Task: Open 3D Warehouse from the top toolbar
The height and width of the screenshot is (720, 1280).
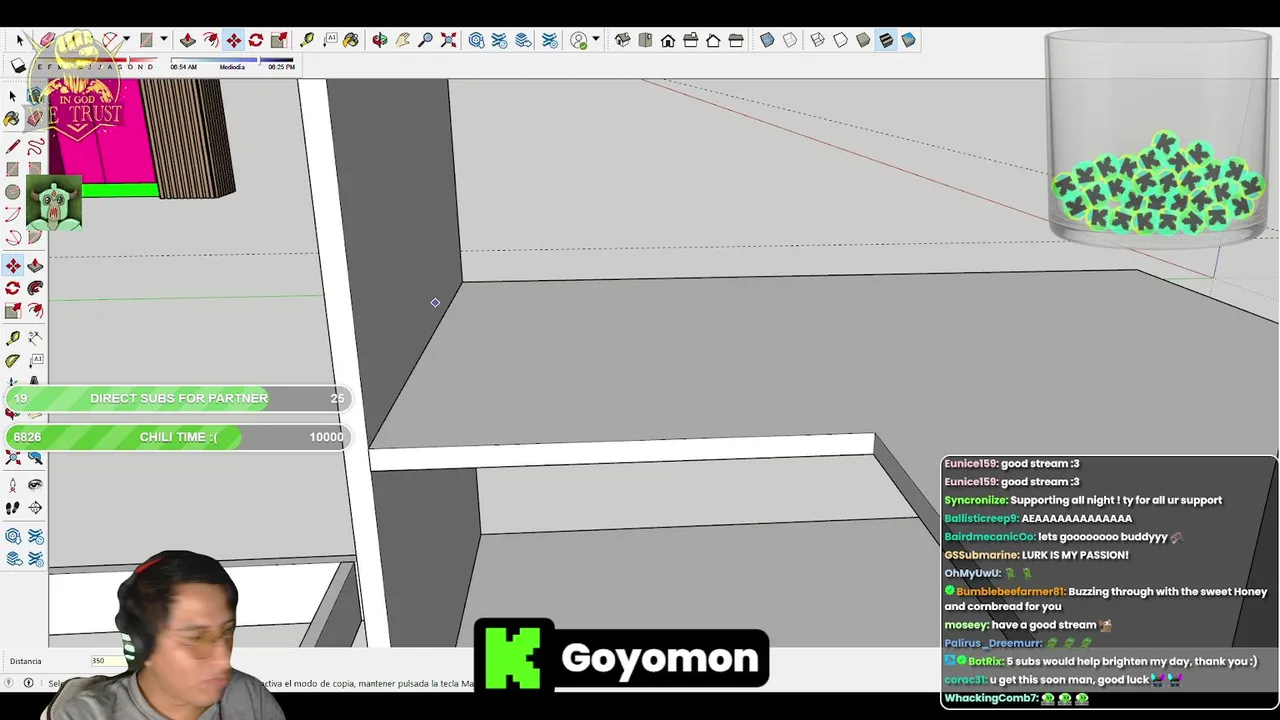Action: point(476,40)
